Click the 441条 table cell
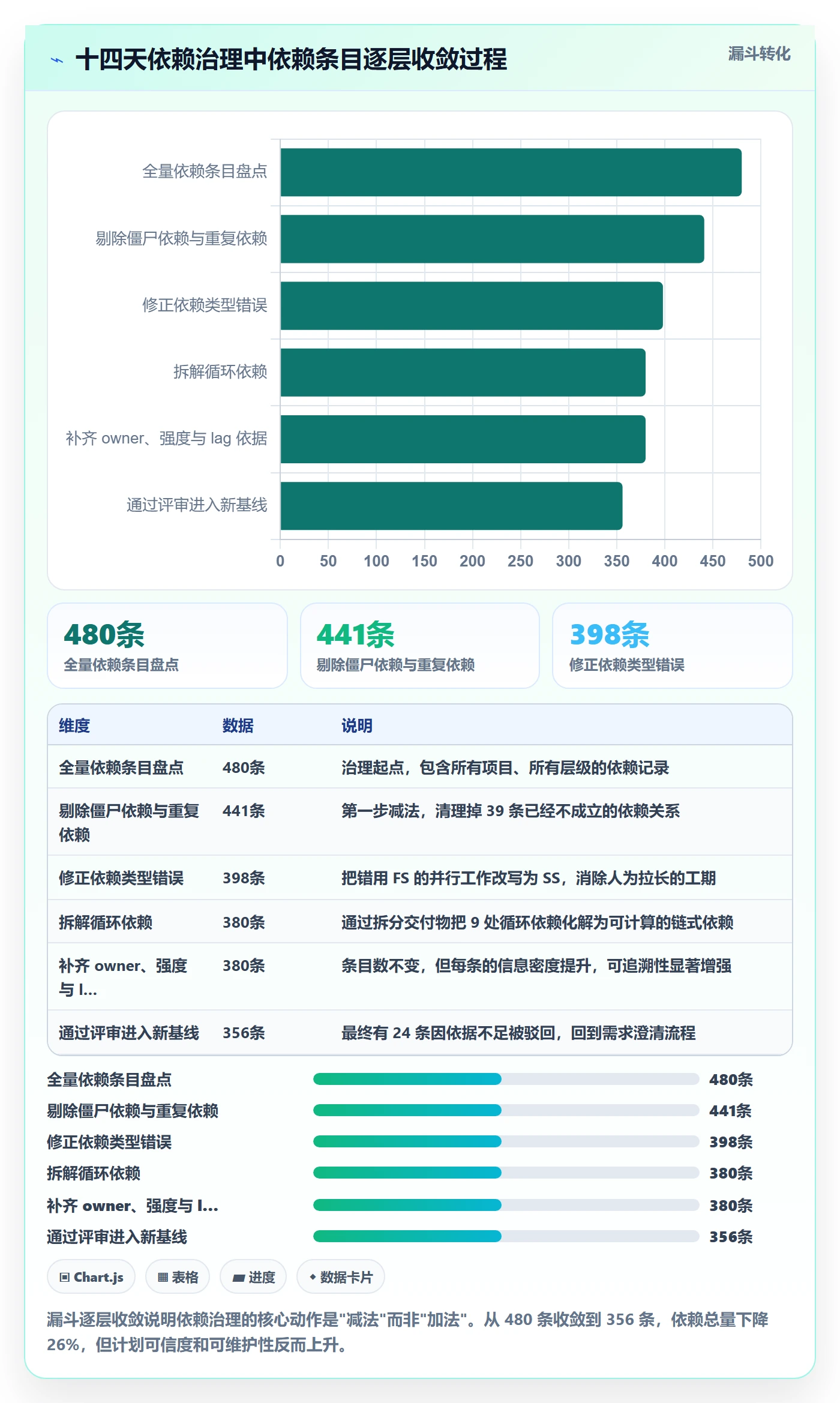 pyautogui.click(x=244, y=811)
